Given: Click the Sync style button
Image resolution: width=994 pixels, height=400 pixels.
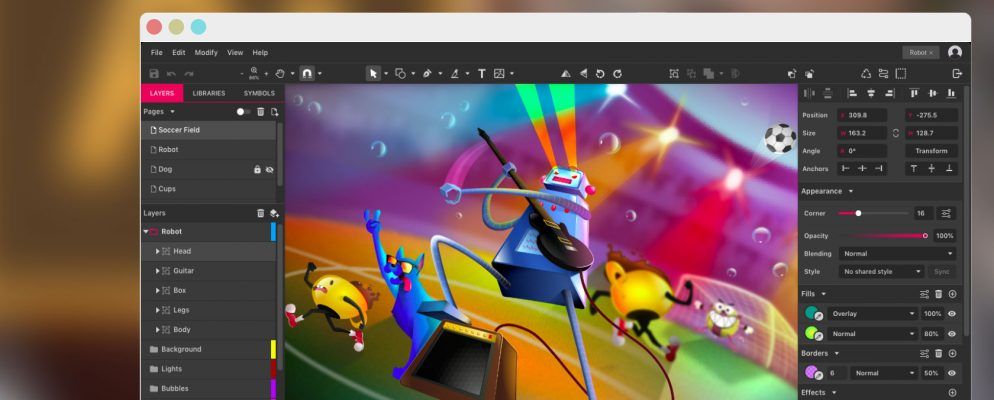Looking at the screenshot, I should click(941, 271).
